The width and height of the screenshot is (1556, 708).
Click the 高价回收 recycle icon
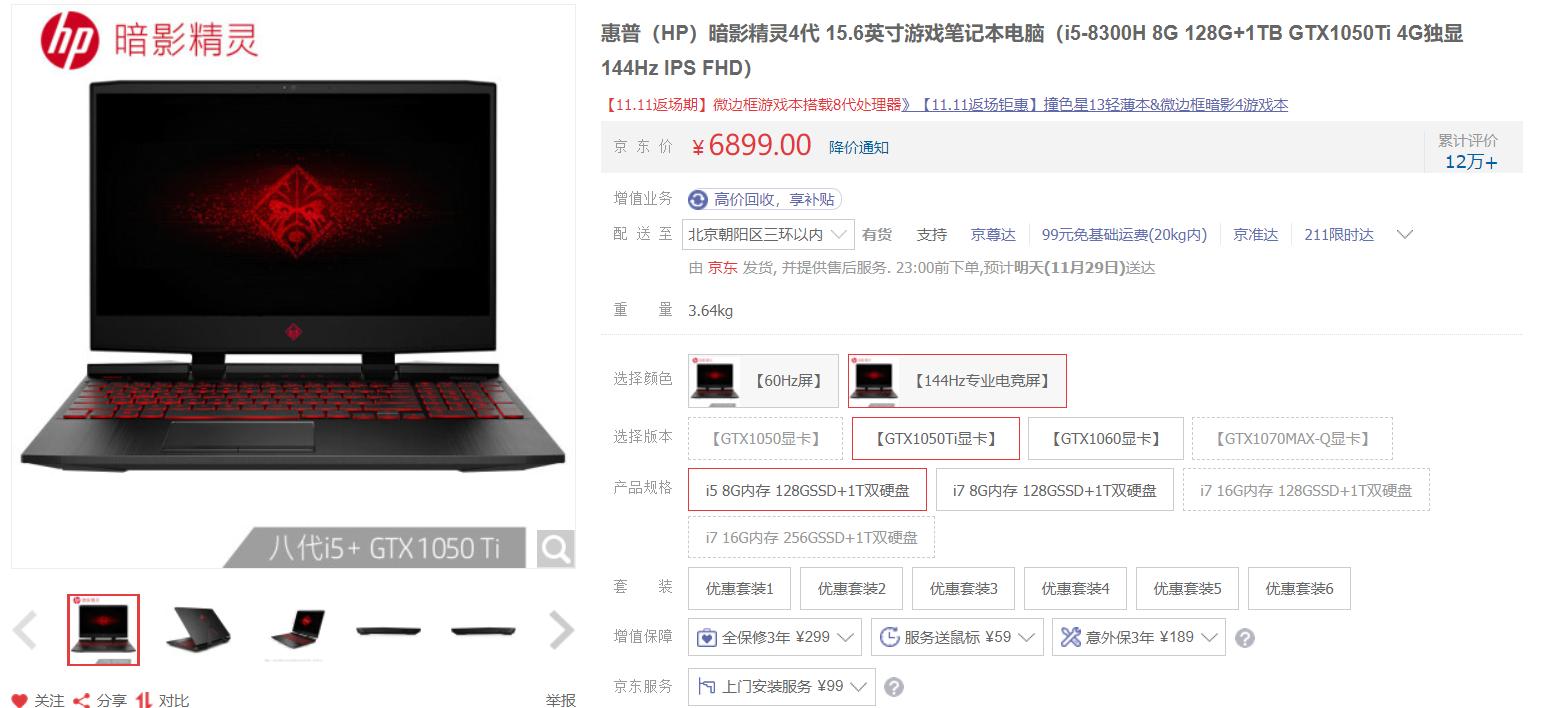coord(698,199)
